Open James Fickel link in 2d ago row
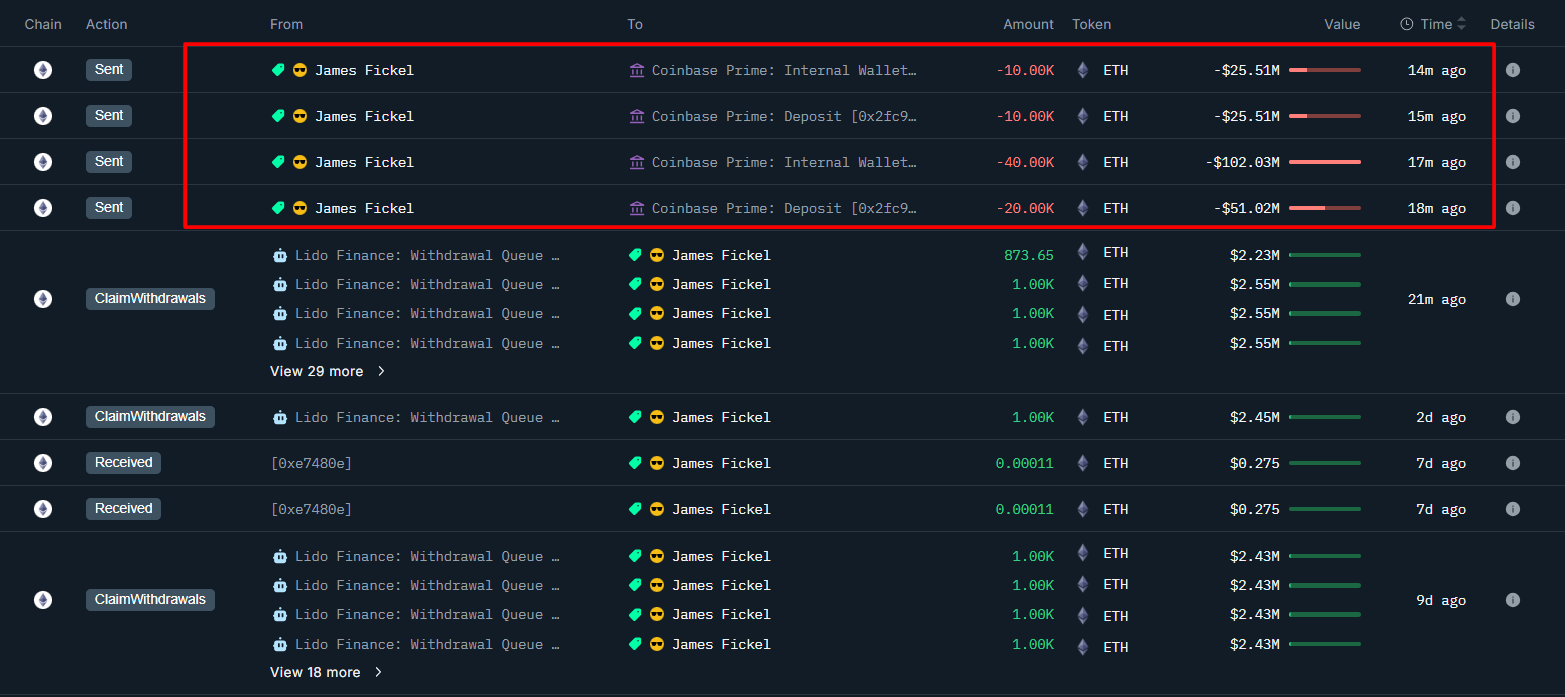This screenshot has height=697, width=1565. pos(720,417)
